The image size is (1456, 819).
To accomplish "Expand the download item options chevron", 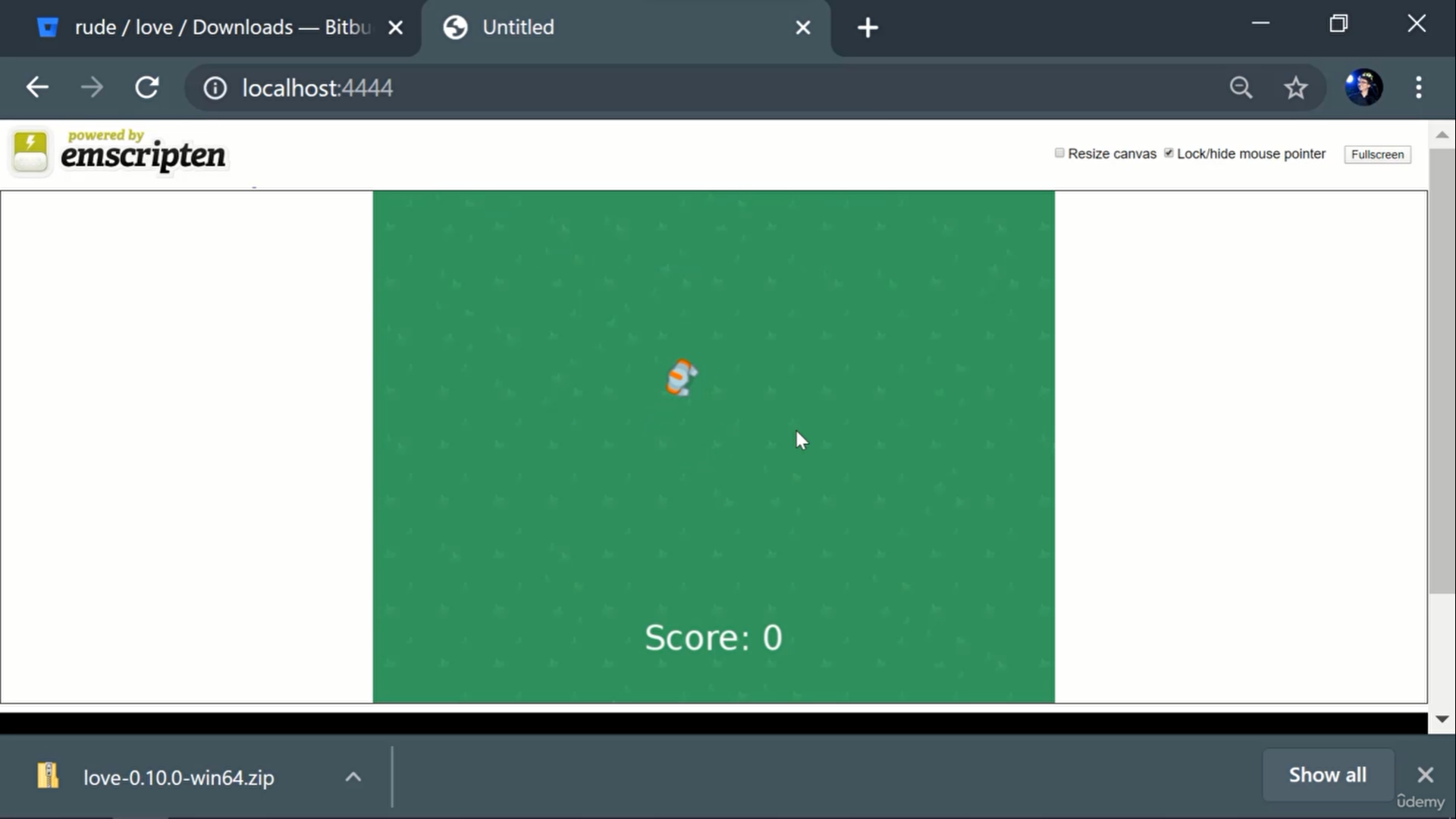I will (x=353, y=777).
